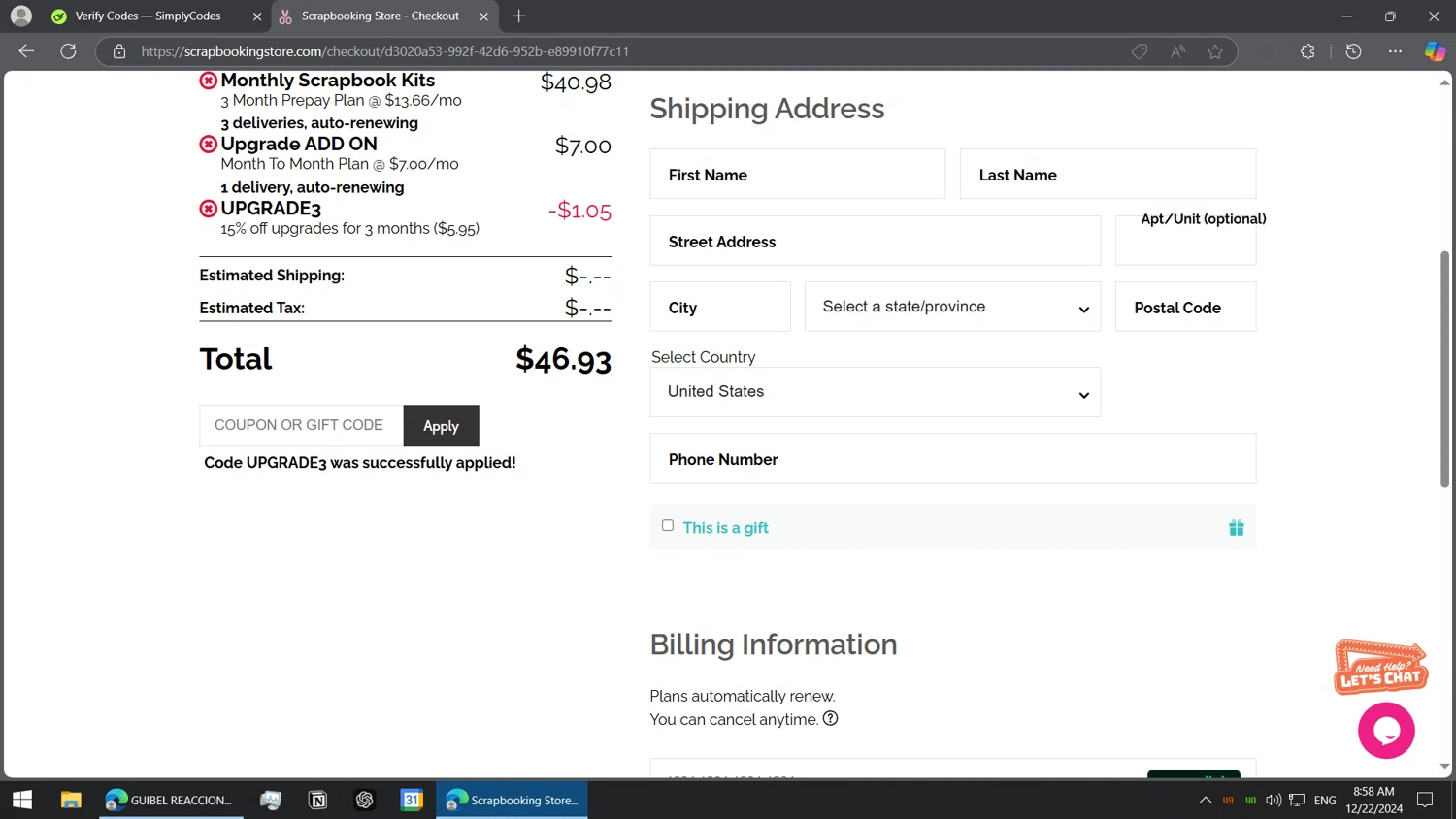The image size is (1456, 819).
Task: Apply the coupon code
Action: pyautogui.click(x=441, y=426)
